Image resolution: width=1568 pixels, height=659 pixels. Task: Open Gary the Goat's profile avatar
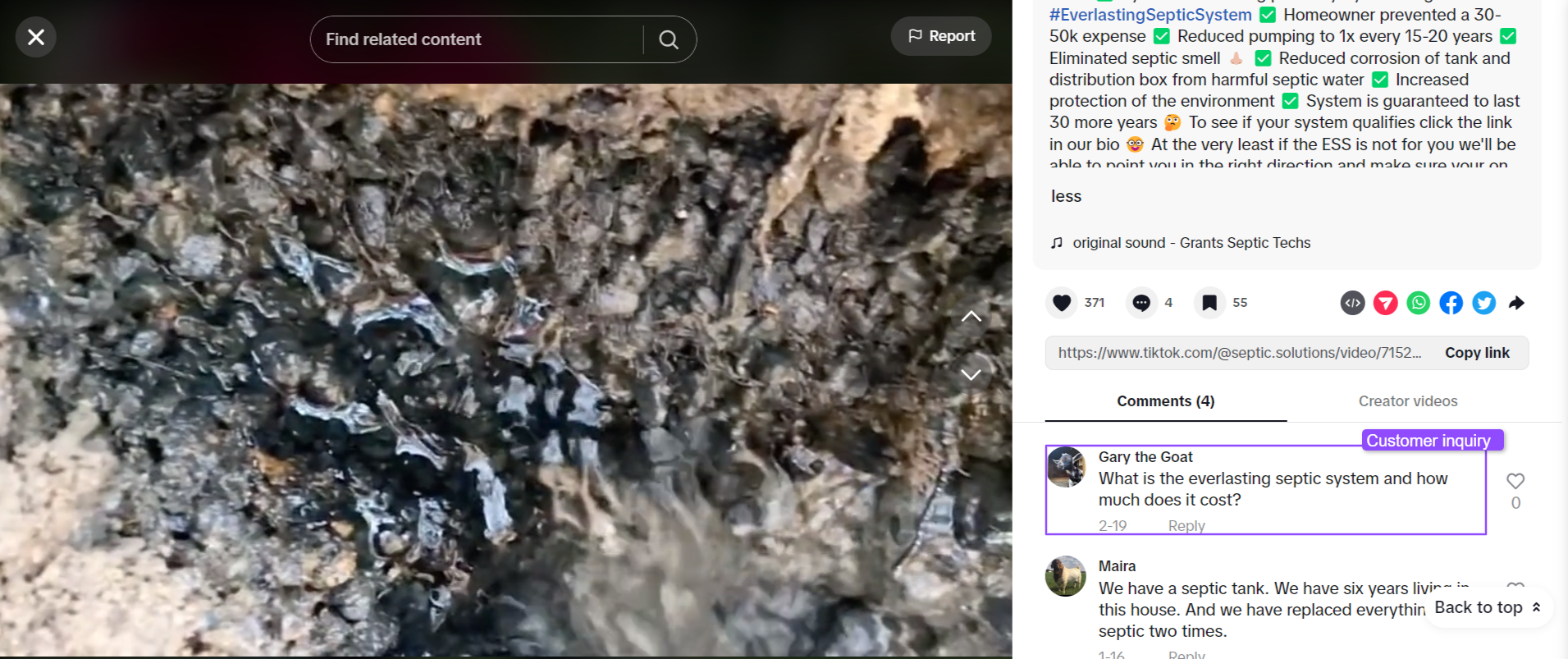(x=1066, y=467)
